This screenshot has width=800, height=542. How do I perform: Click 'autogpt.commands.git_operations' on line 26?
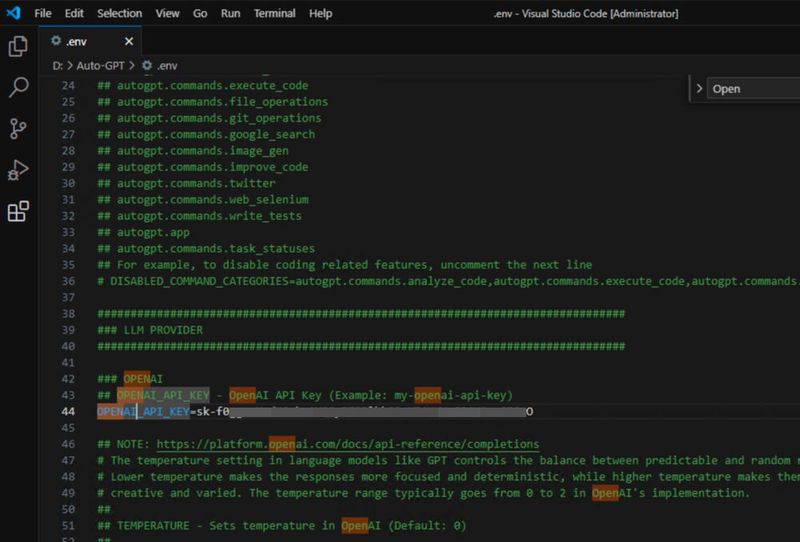point(219,118)
